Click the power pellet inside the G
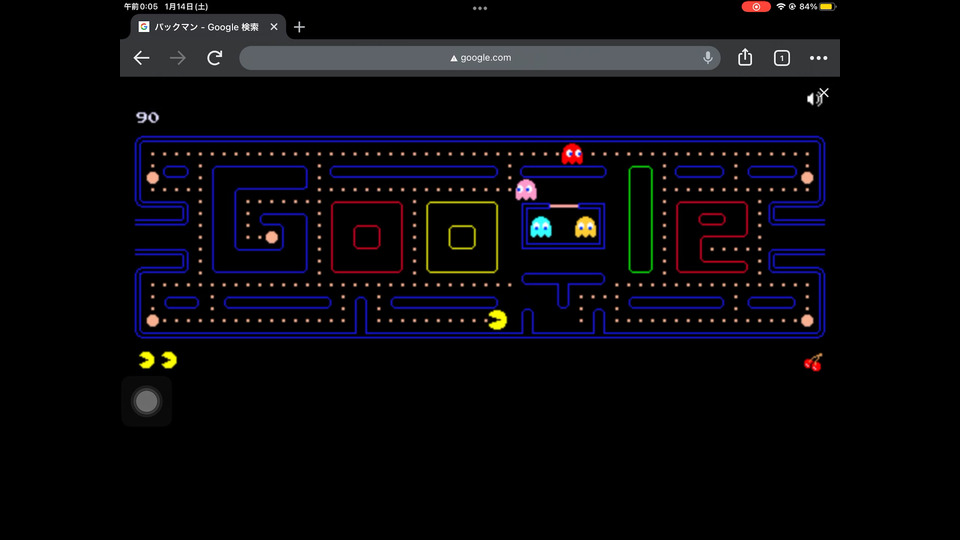The width and height of the screenshot is (960, 540). coord(272,237)
